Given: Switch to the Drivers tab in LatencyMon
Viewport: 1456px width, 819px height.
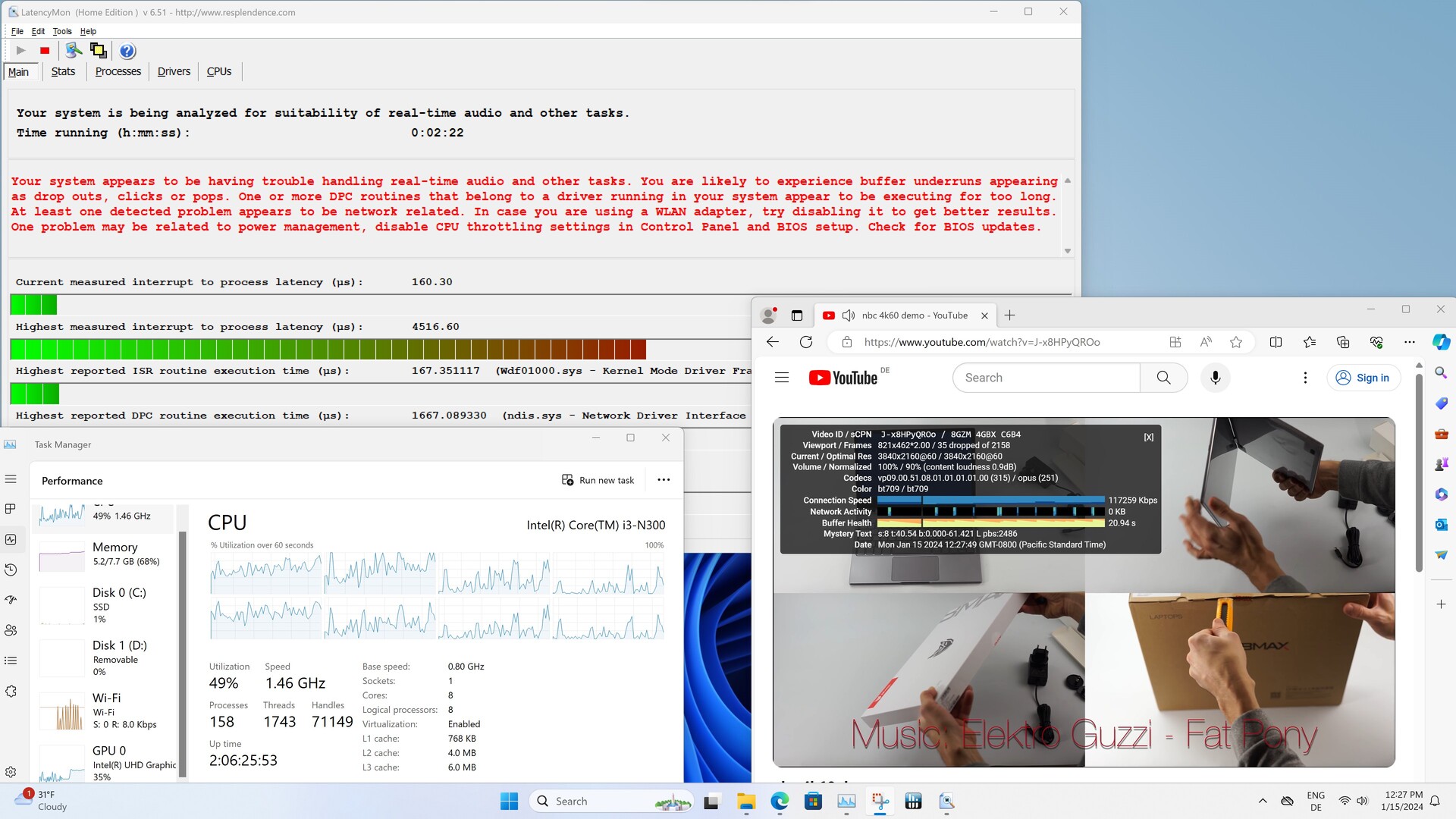Looking at the screenshot, I should pyautogui.click(x=174, y=71).
